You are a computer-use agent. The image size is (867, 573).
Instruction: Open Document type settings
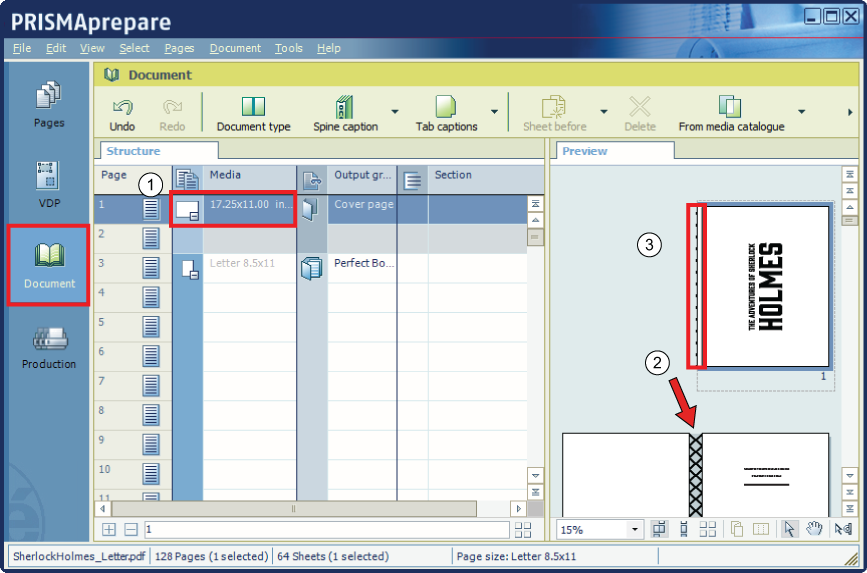[253, 114]
